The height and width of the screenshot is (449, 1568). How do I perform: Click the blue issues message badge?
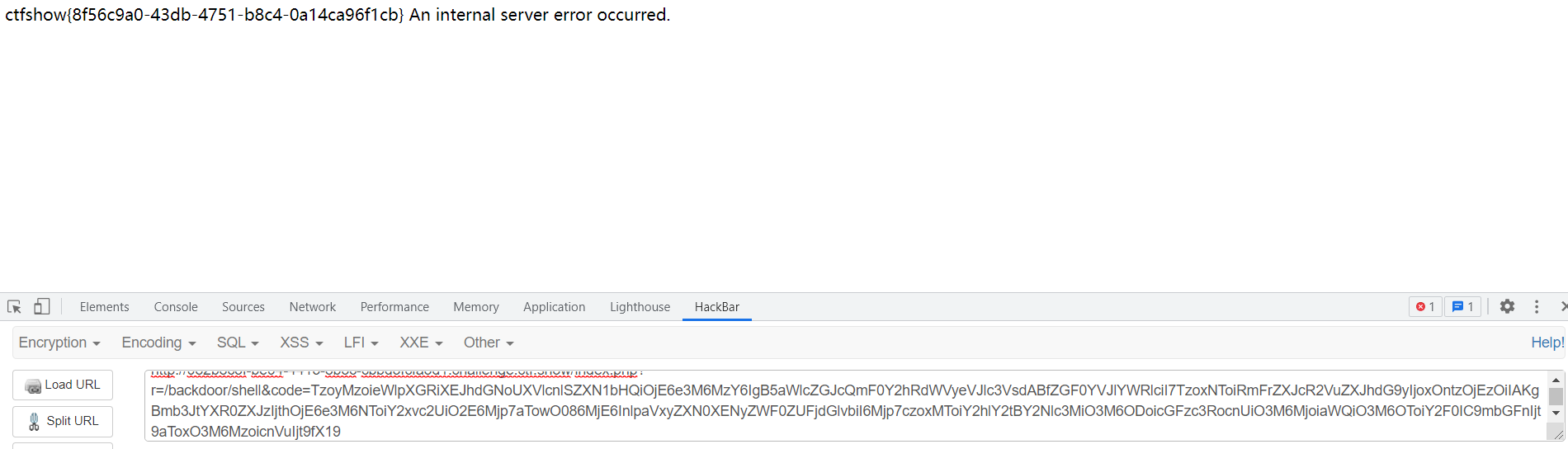1463,306
